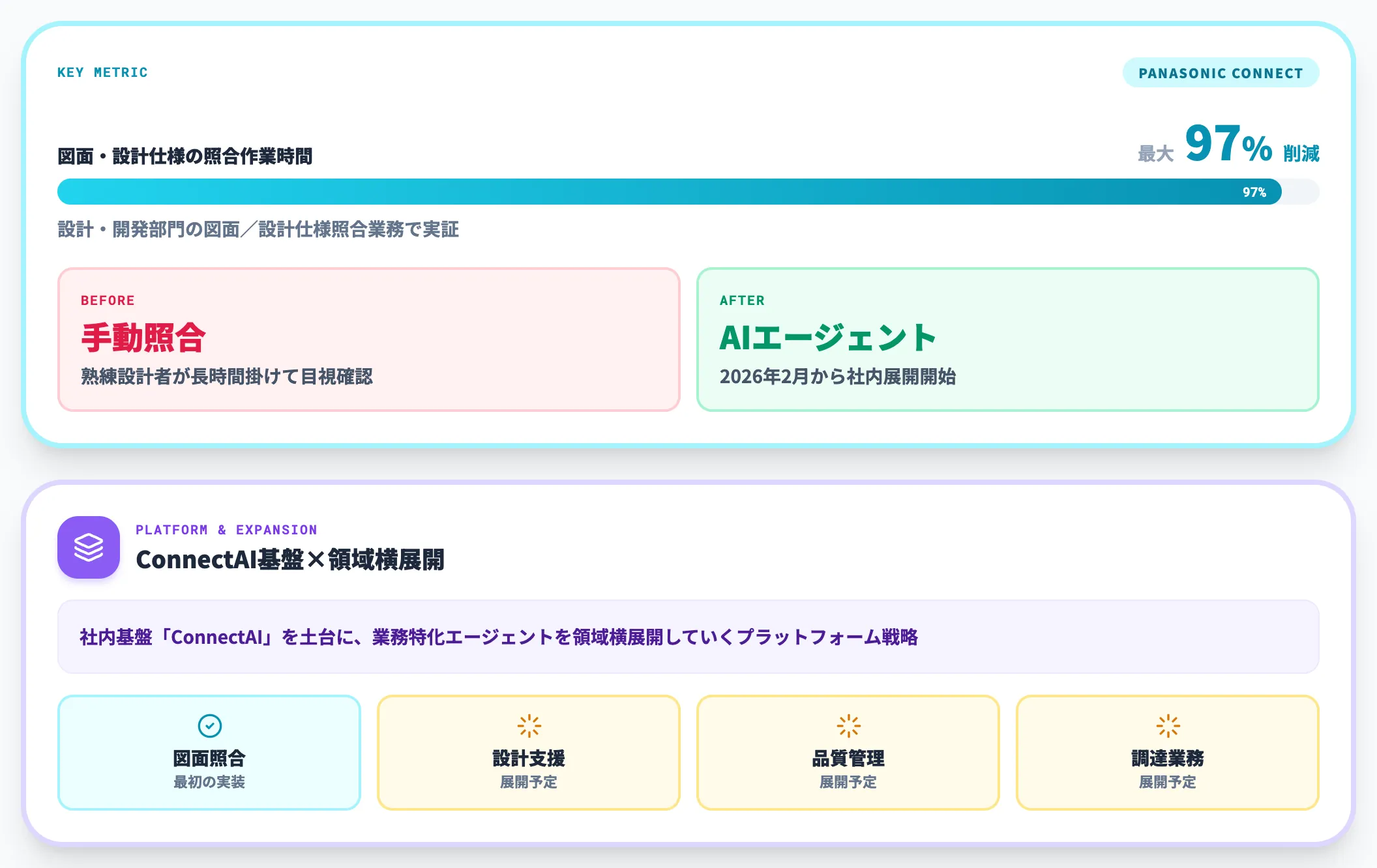The width and height of the screenshot is (1377, 868).
Task: Click 展開予定 status under 品質管理
Action: coord(848,782)
